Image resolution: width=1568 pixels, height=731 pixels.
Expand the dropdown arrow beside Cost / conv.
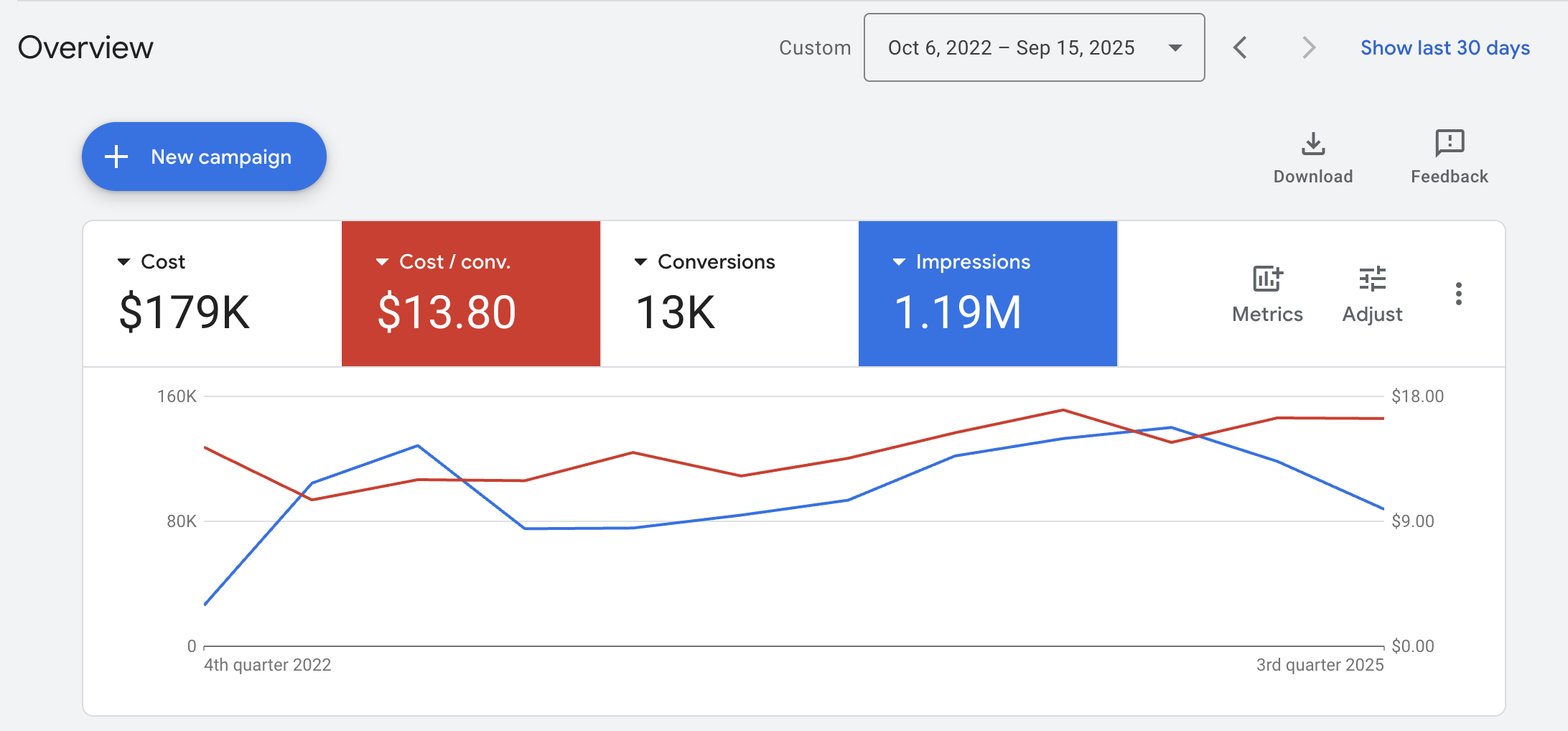(x=383, y=262)
